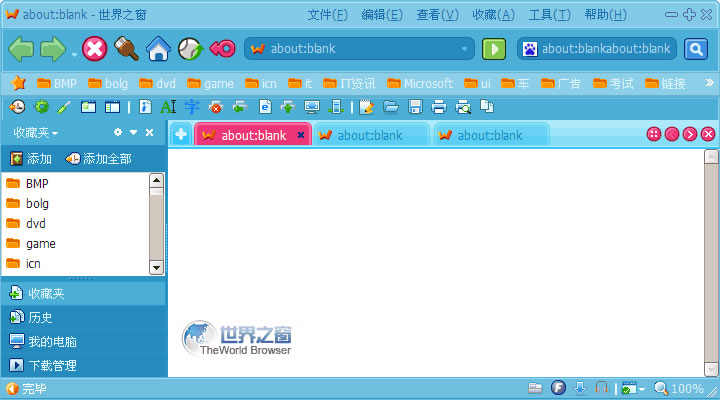Open dropdown next to forward arrow
The height and width of the screenshot is (400, 720).
(74, 55)
